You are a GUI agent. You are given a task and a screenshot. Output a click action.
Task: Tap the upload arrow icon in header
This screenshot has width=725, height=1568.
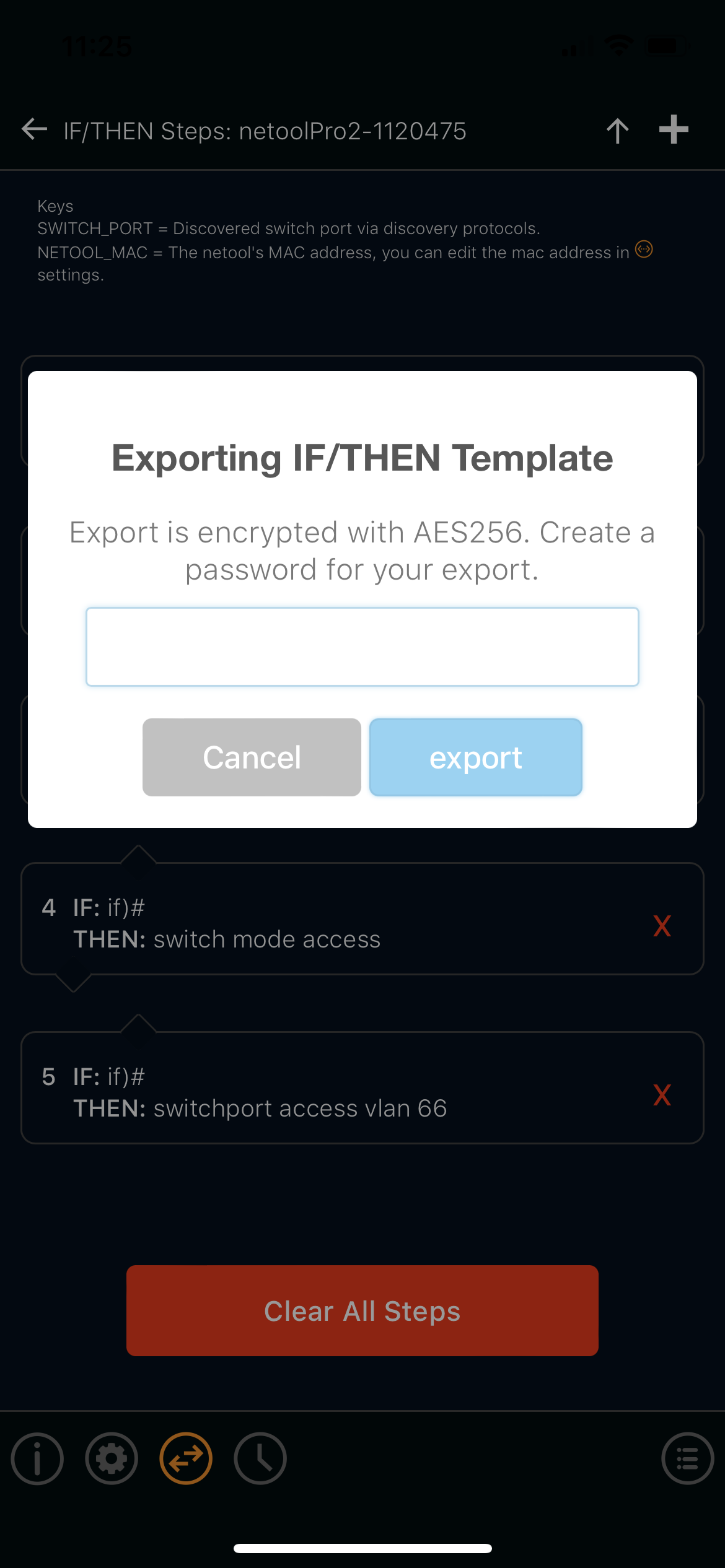coord(617,131)
